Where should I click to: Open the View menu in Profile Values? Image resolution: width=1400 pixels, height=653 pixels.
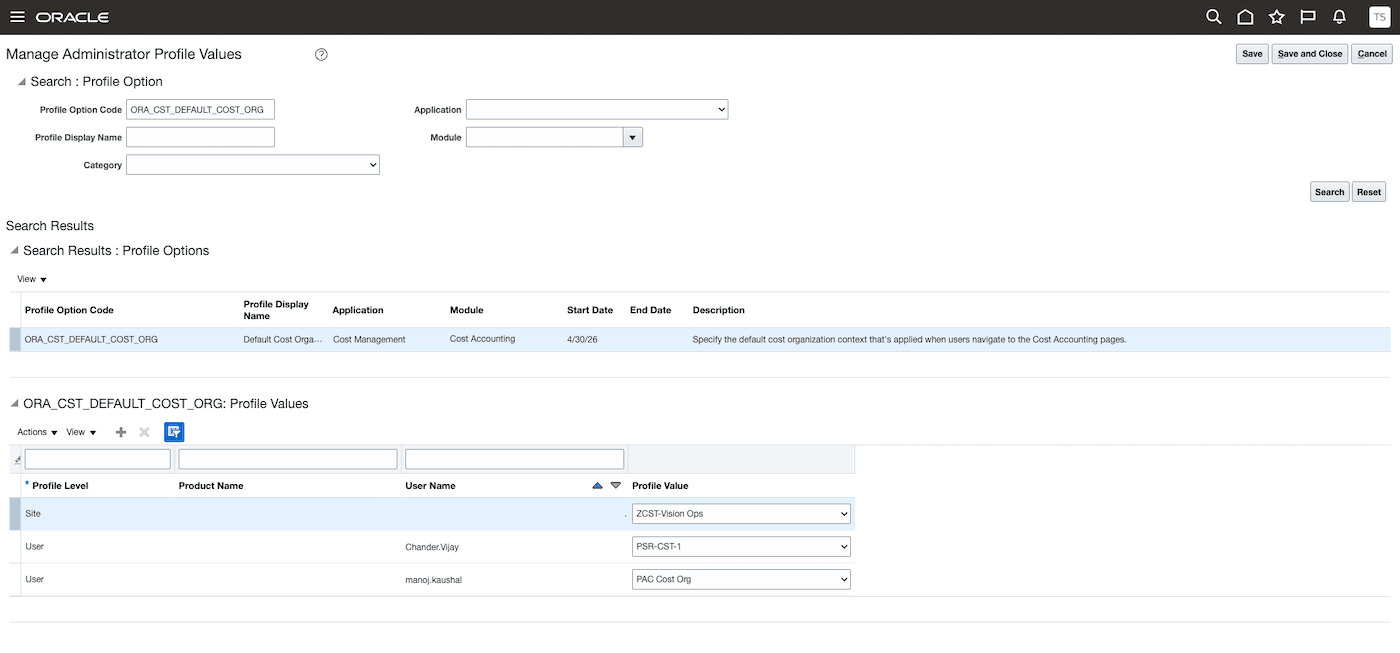[x=81, y=432]
